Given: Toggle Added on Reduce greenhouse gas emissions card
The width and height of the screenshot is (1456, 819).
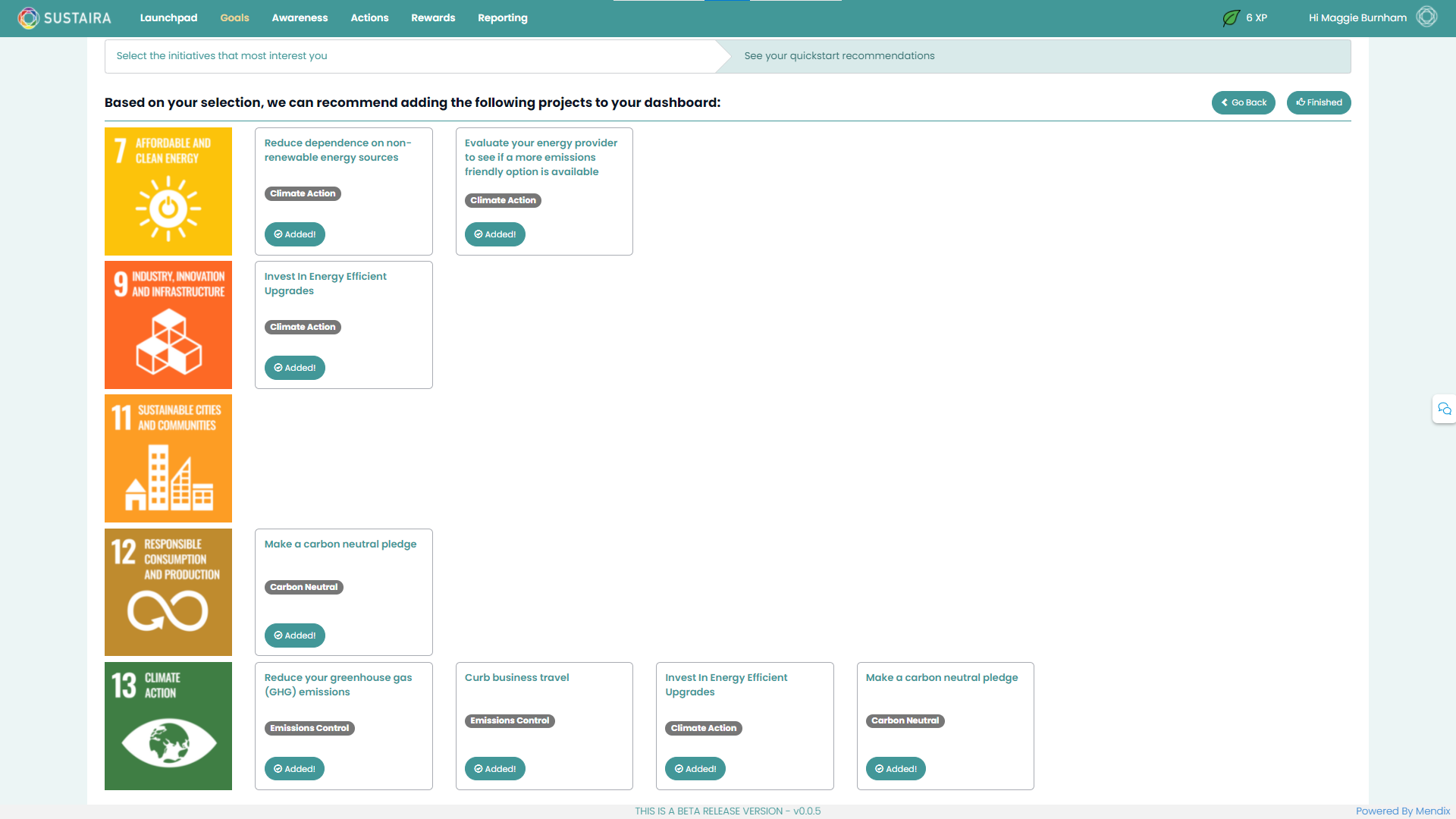Looking at the screenshot, I should pos(294,768).
